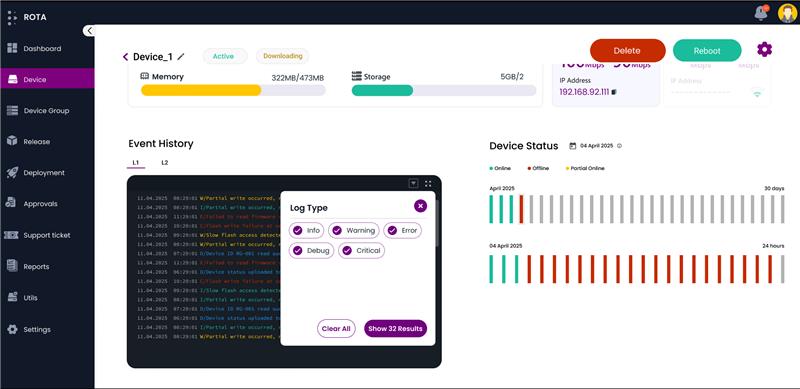The width and height of the screenshot is (800, 389).
Task: Select the Device sidebar item
Action: pos(47,79)
